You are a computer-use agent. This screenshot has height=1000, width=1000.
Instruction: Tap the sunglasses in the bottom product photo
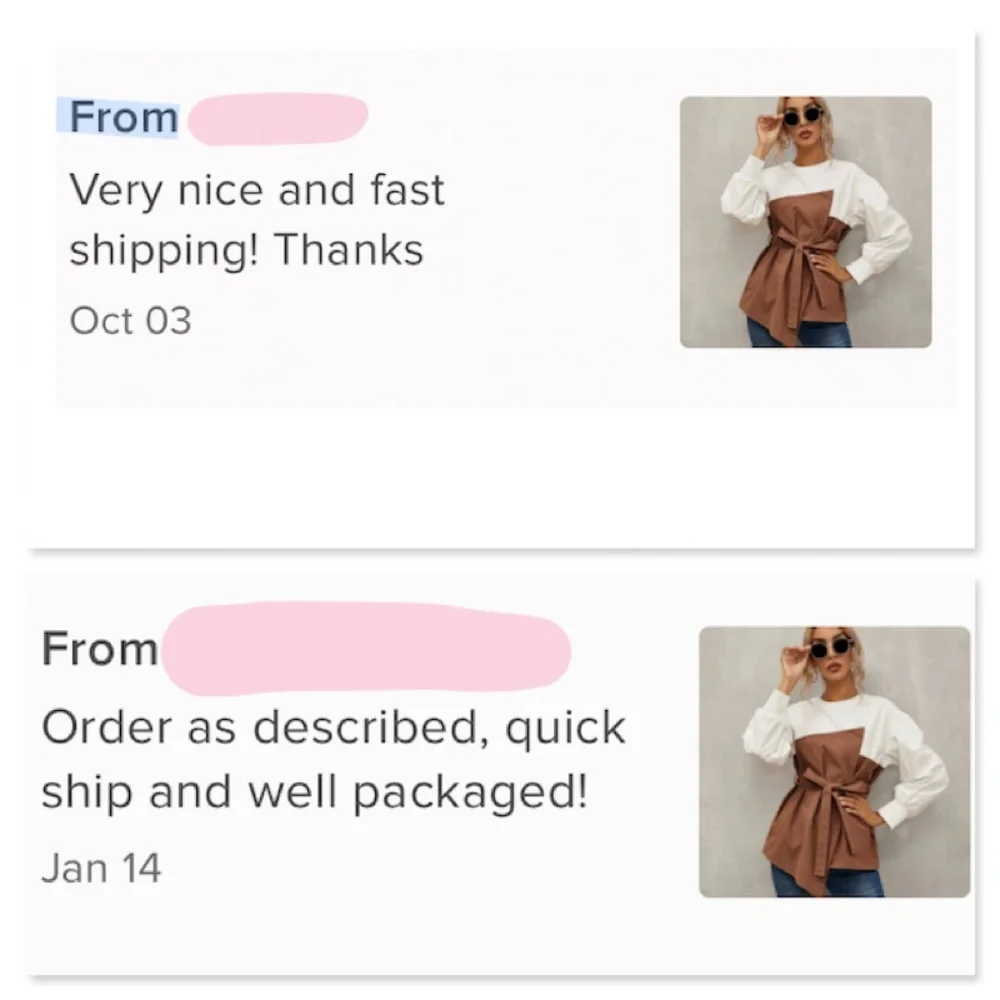[832, 648]
